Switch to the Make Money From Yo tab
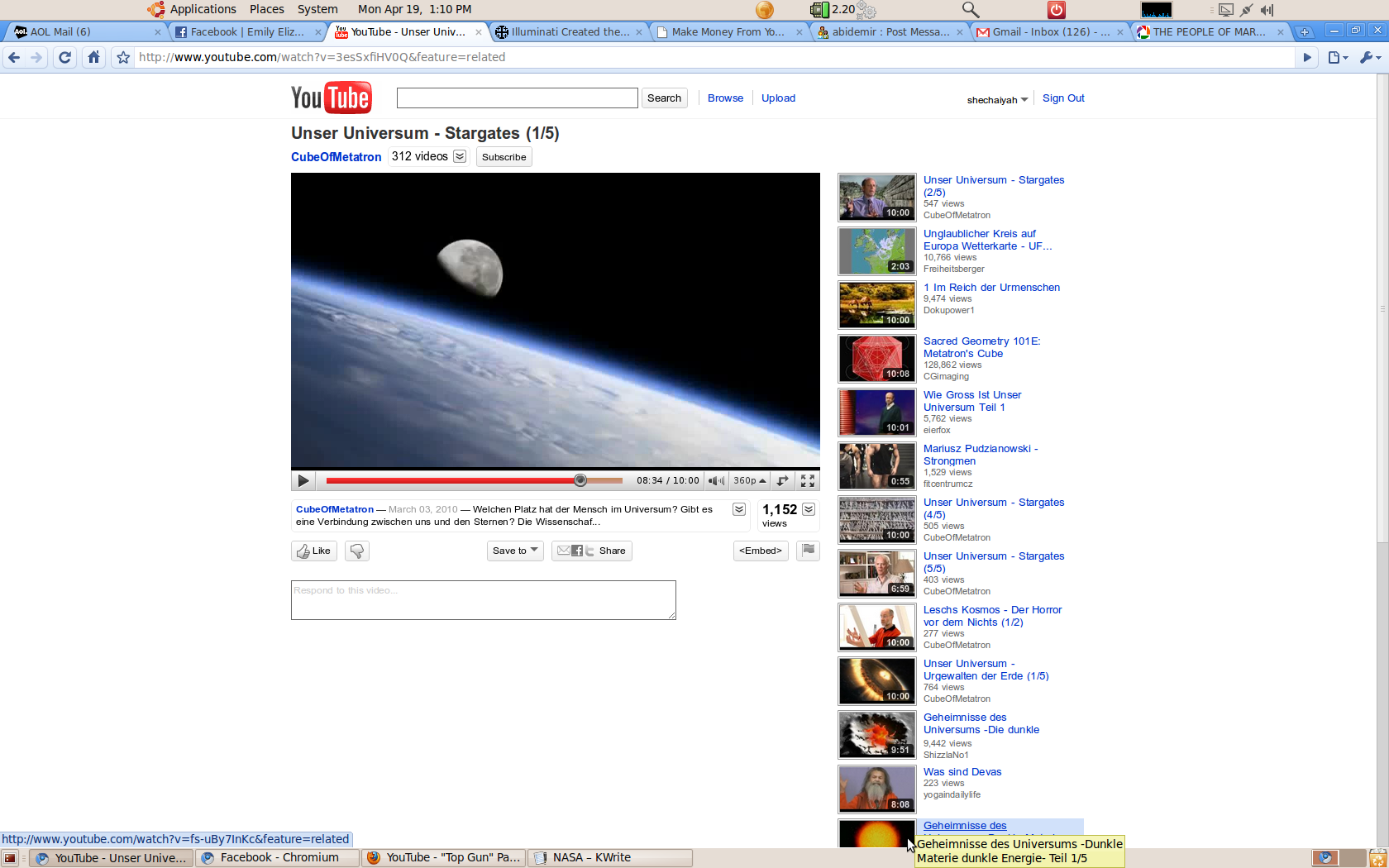This screenshot has height=868, width=1389. point(728,32)
